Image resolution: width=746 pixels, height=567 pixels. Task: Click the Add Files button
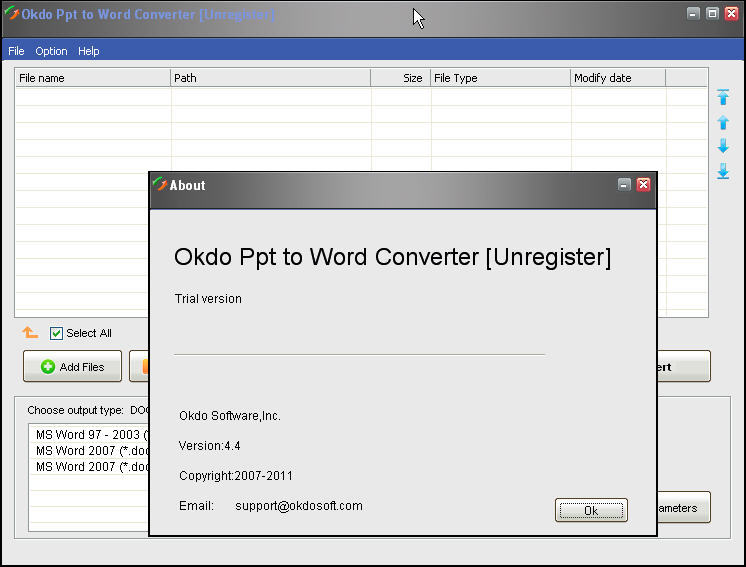pyautogui.click(x=72, y=366)
